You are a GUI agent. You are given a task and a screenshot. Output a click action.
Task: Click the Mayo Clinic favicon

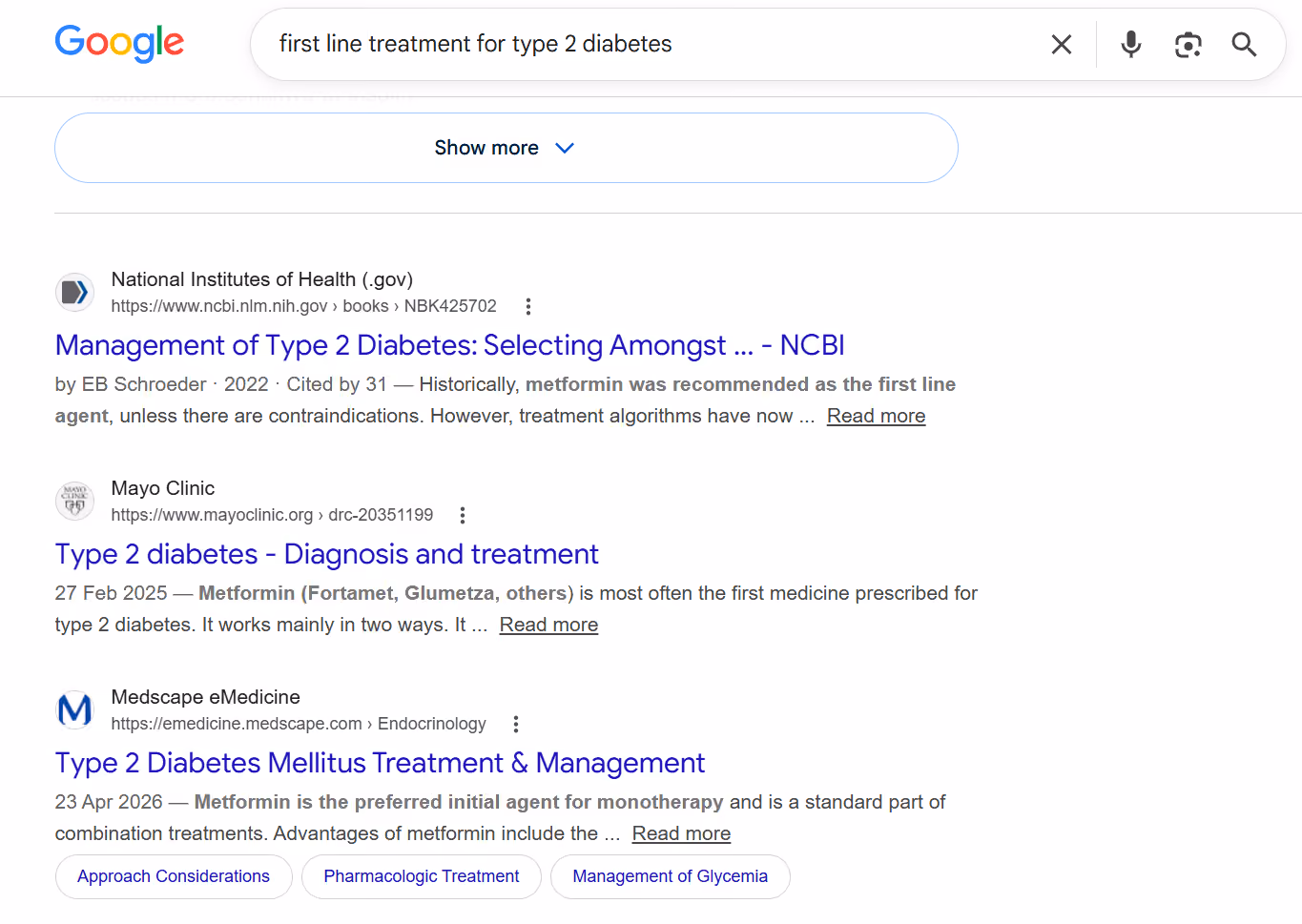(74, 501)
